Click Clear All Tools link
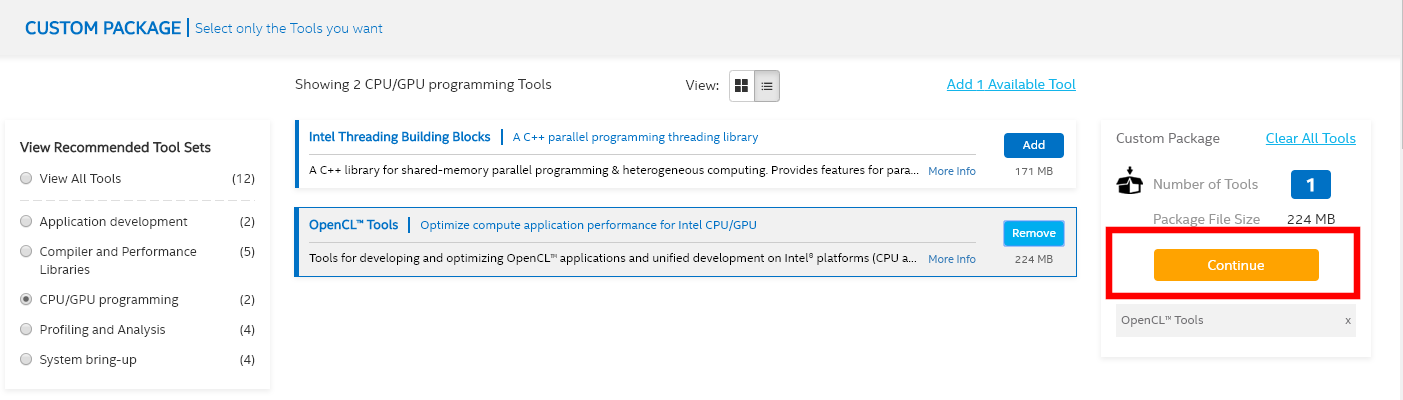Image resolution: width=1403 pixels, height=400 pixels. point(1310,139)
